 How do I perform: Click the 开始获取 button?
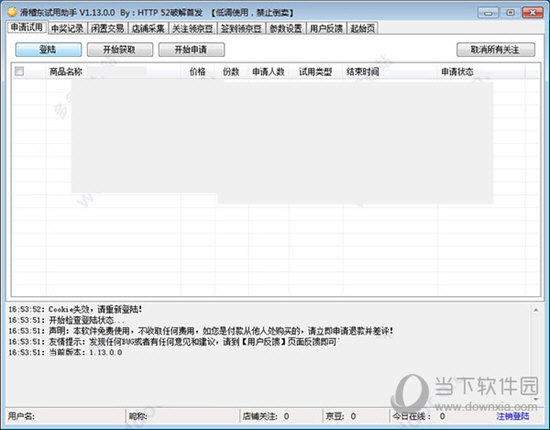120,49
